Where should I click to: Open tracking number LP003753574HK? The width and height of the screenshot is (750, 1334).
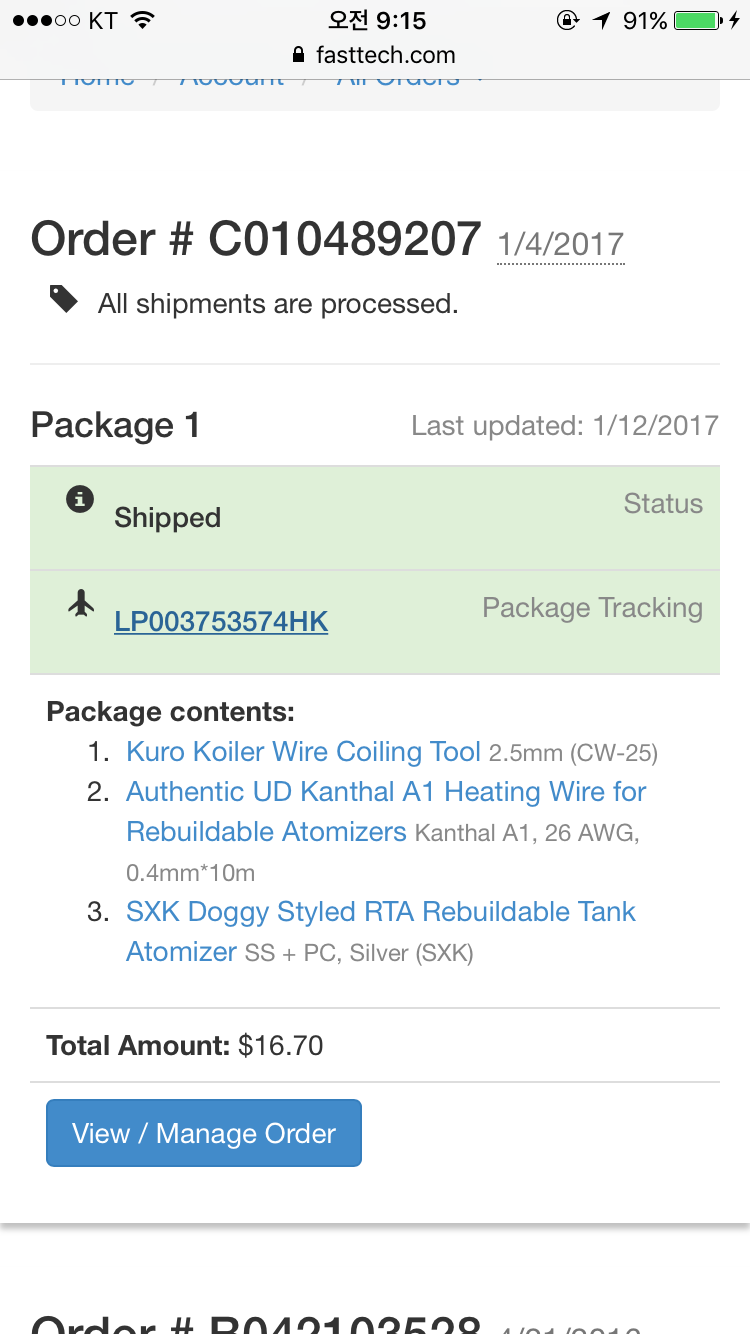221,621
